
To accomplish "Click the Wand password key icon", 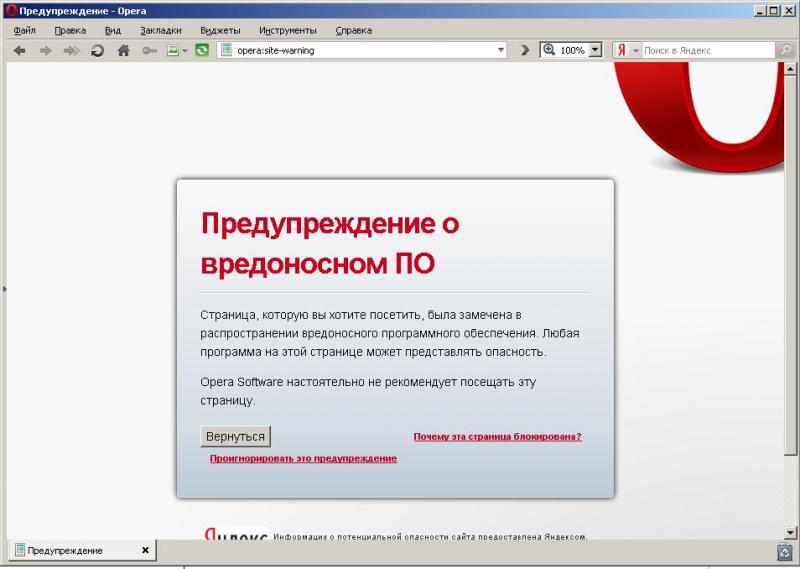I will [x=149, y=51].
